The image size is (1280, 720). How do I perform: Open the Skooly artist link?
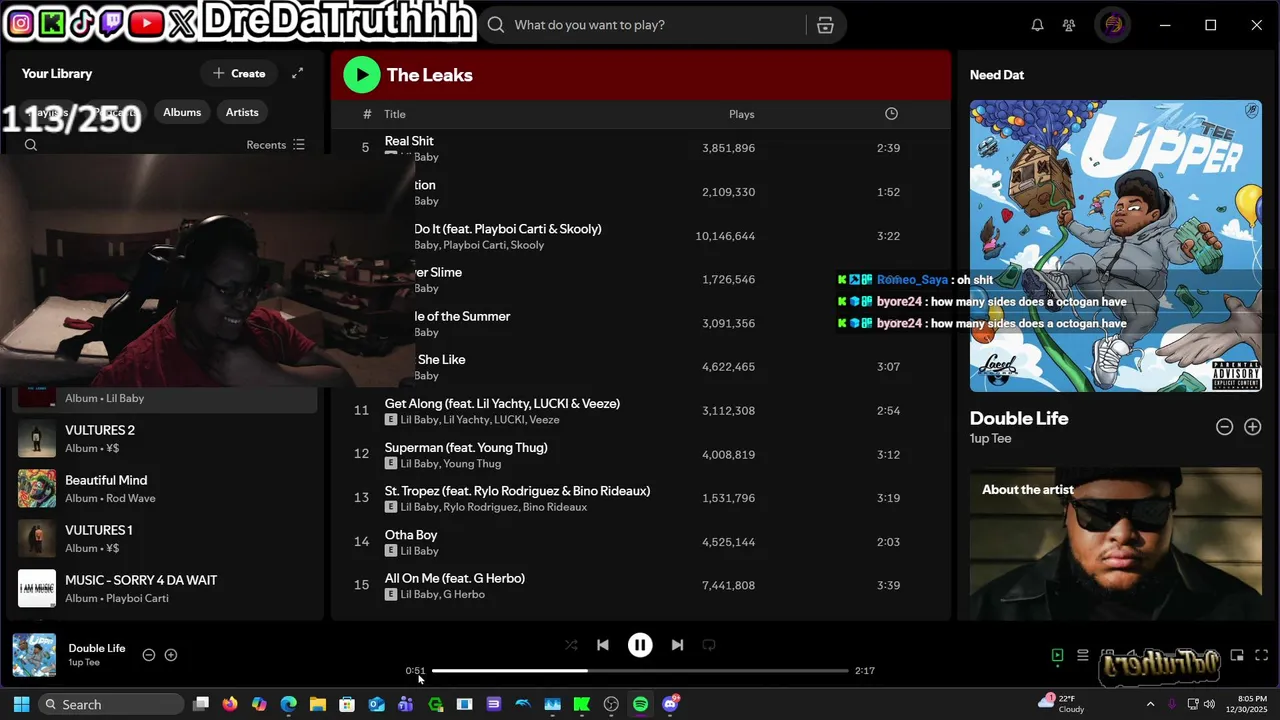[527, 245]
